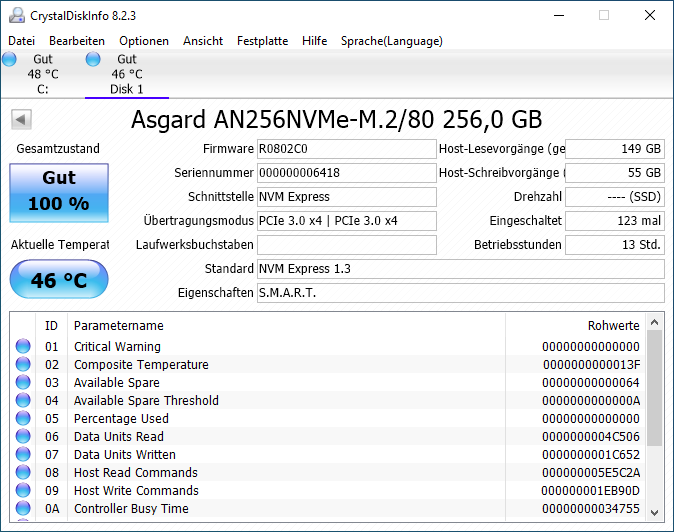Select the Percentage Used parameter name

121,419
